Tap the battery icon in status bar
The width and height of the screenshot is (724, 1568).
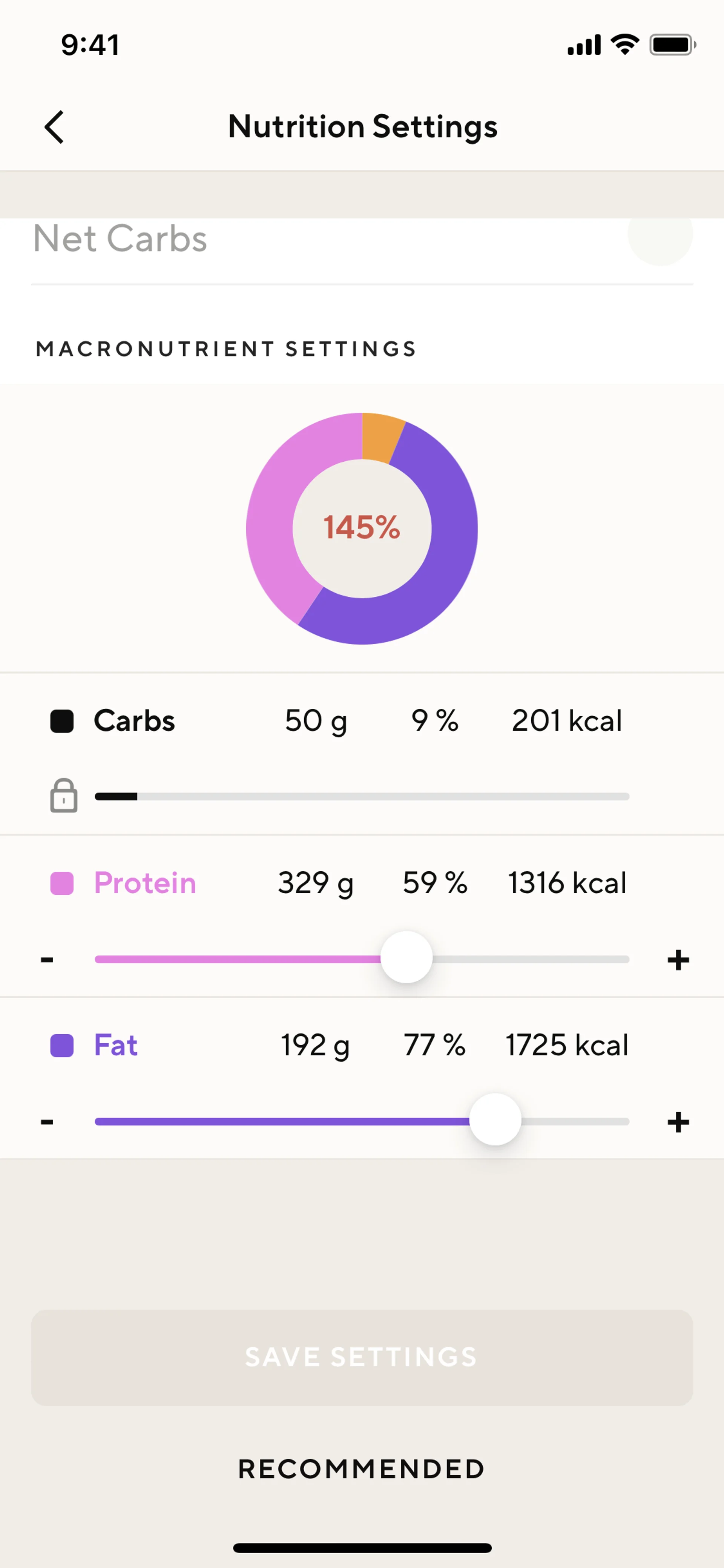pyautogui.click(x=673, y=45)
